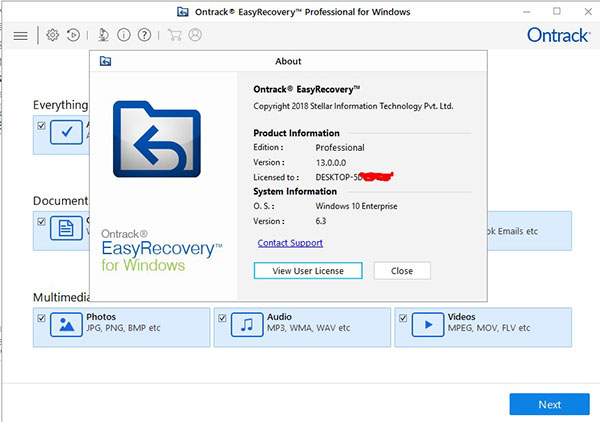This screenshot has height=422, width=600.
Task: Click the large folder logo in About dialog
Action: (157, 139)
